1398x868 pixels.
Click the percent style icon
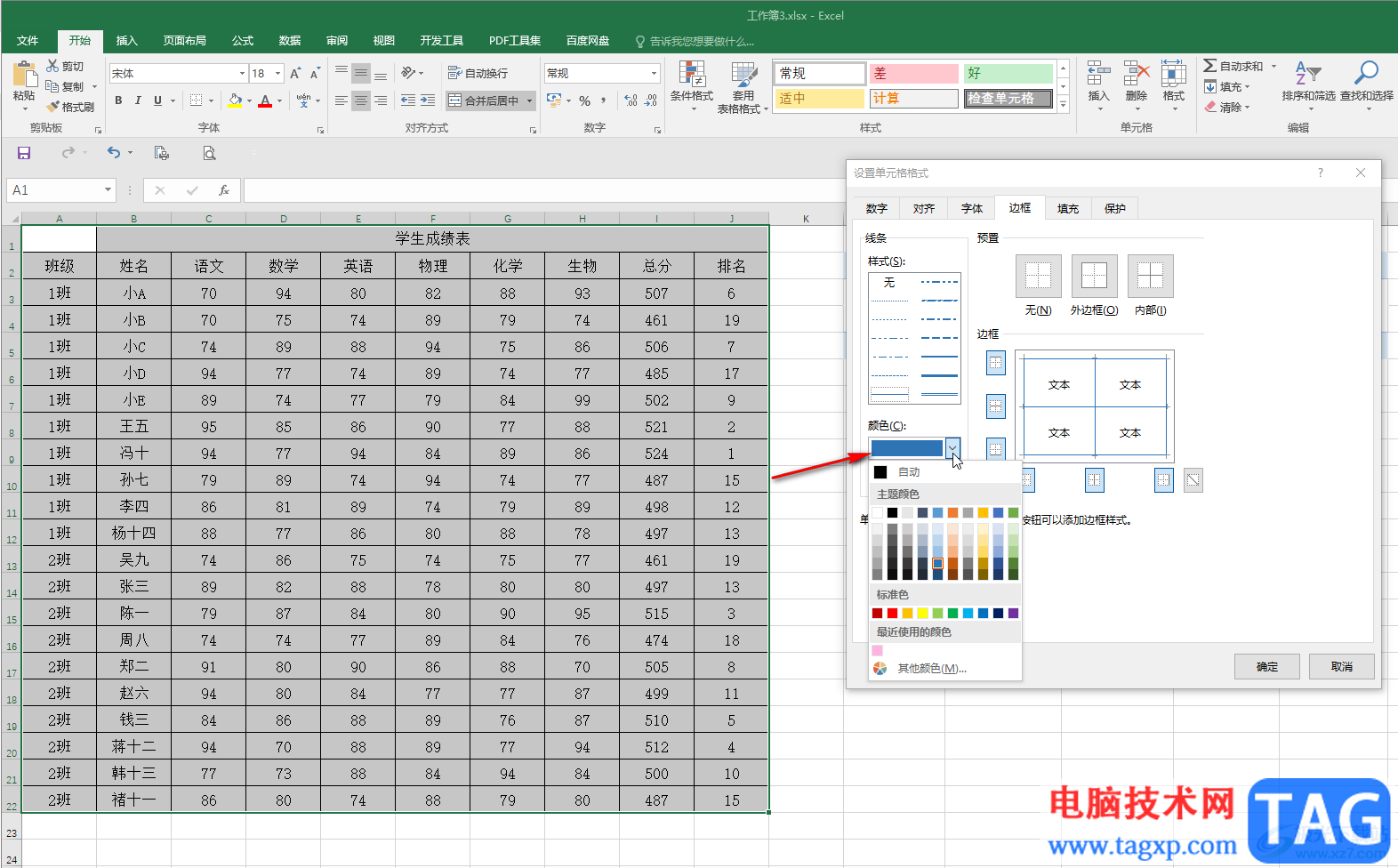pyautogui.click(x=585, y=100)
